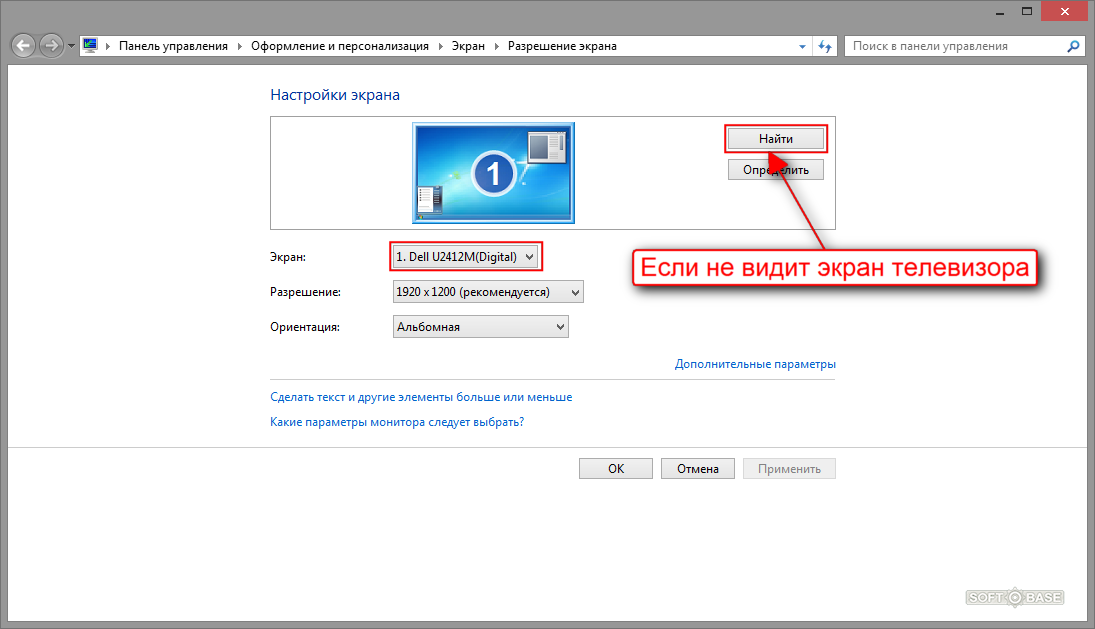The width and height of the screenshot is (1095, 629).
Task: Expand the arrow after Экран breadcrumb
Action: [x=497, y=46]
